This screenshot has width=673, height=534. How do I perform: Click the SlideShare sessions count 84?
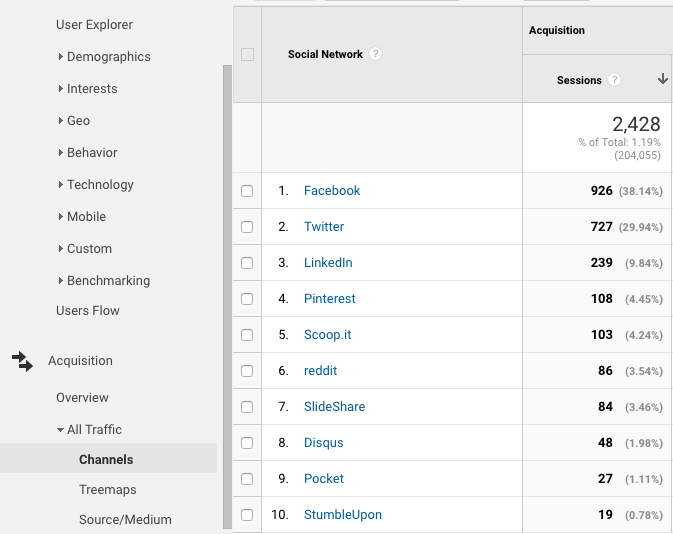pyautogui.click(x=605, y=407)
